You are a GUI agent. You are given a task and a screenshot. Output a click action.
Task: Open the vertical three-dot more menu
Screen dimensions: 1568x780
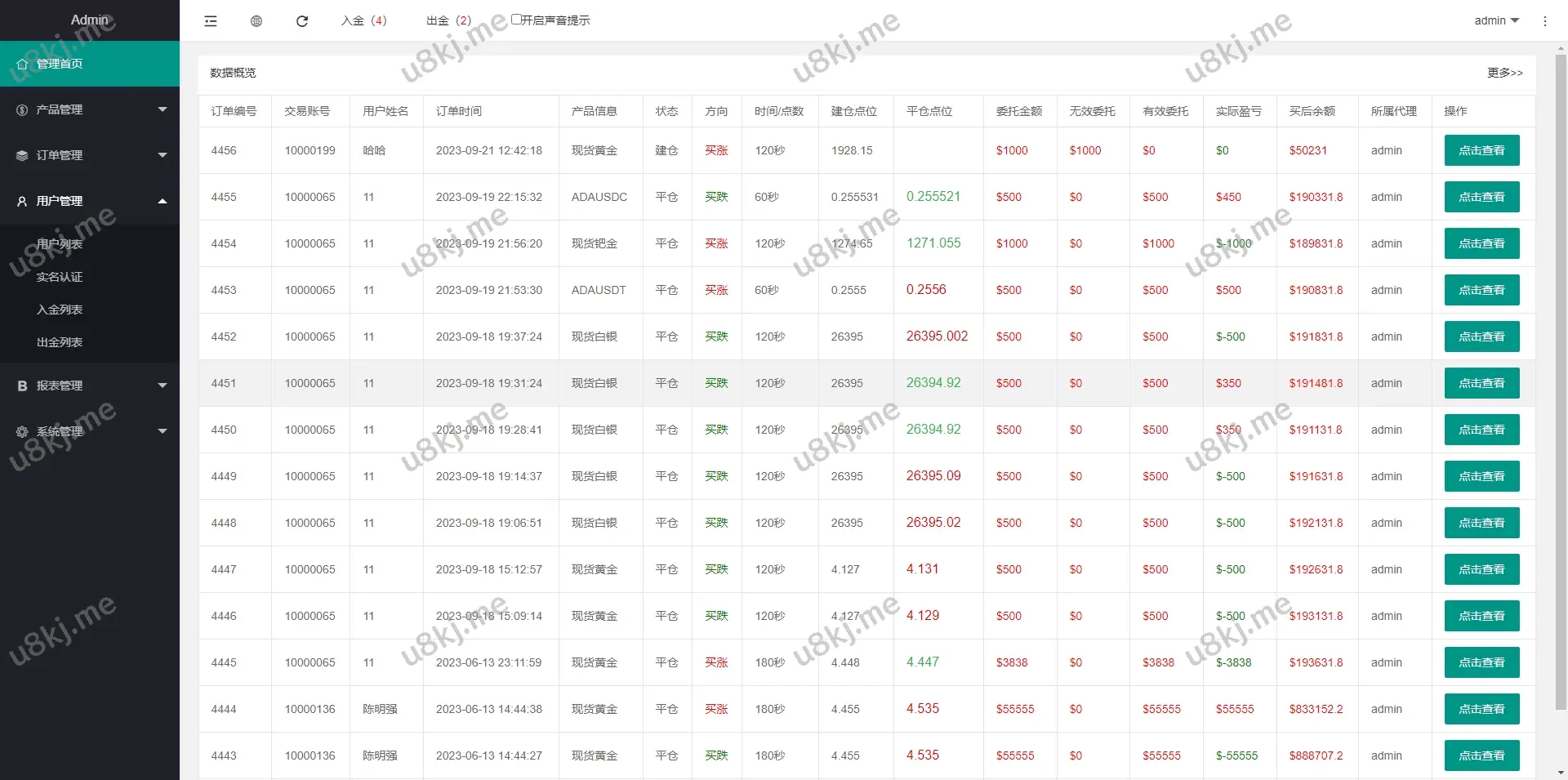tap(1544, 21)
